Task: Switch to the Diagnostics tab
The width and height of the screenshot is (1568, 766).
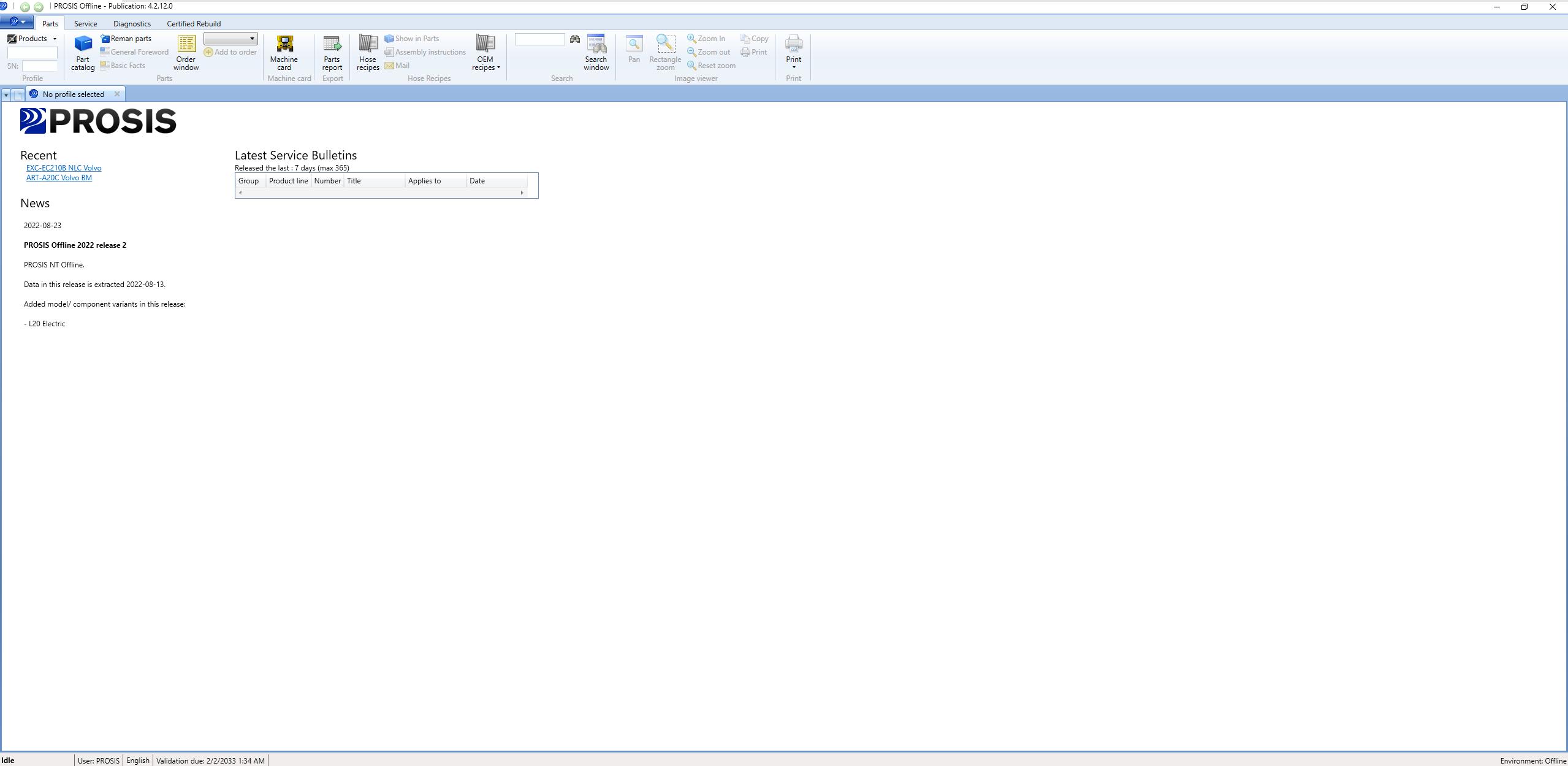Action: (132, 24)
